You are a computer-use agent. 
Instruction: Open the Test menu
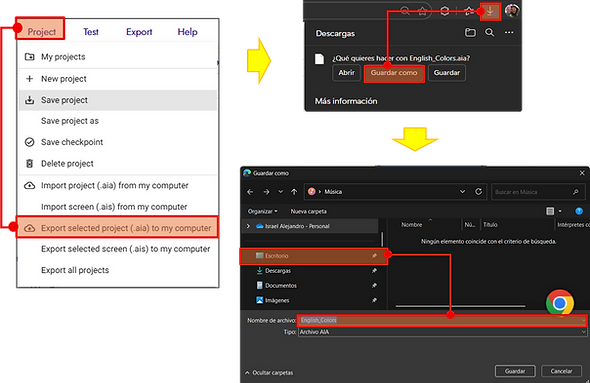(91, 32)
